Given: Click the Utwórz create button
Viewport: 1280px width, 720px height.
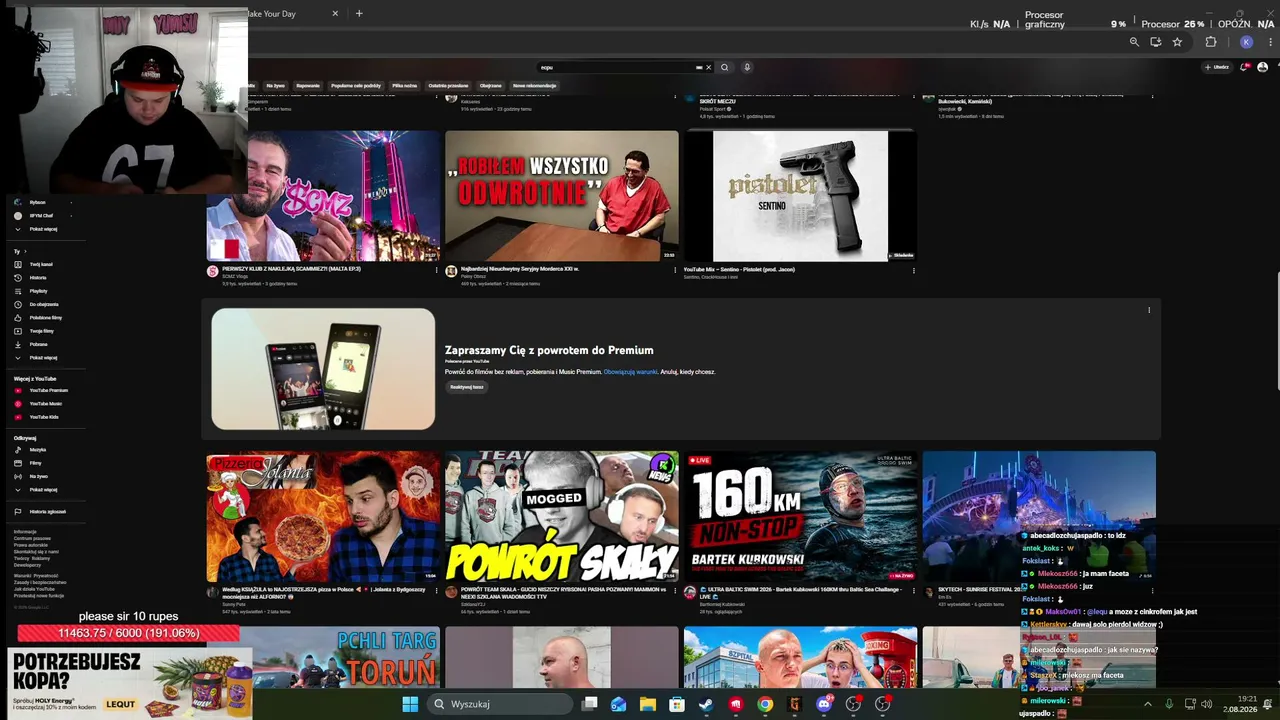Looking at the screenshot, I should (1217, 67).
